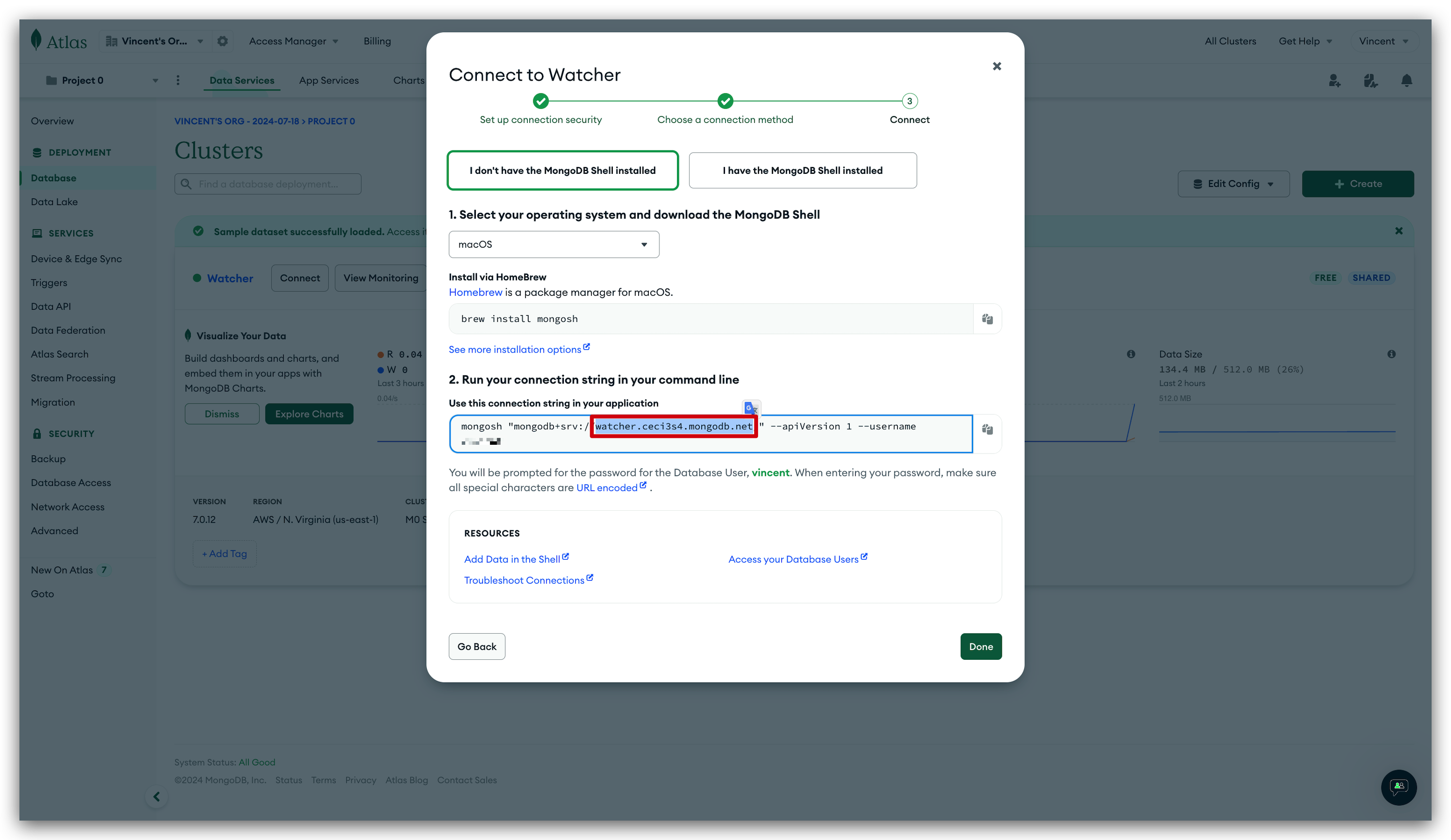Click Explore Charts button
The height and width of the screenshot is (840, 1451).
[x=309, y=414]
